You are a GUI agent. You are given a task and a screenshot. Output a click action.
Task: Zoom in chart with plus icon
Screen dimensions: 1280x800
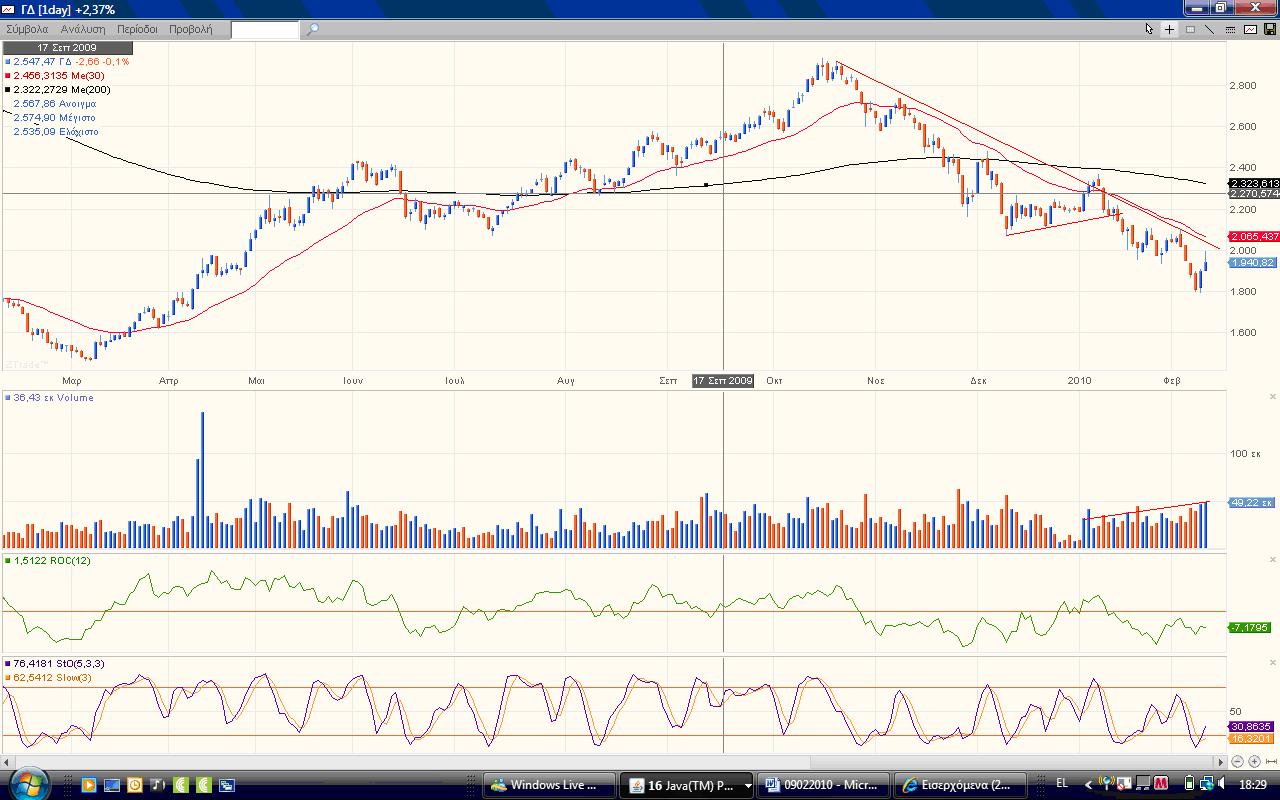pos(1254,762)
